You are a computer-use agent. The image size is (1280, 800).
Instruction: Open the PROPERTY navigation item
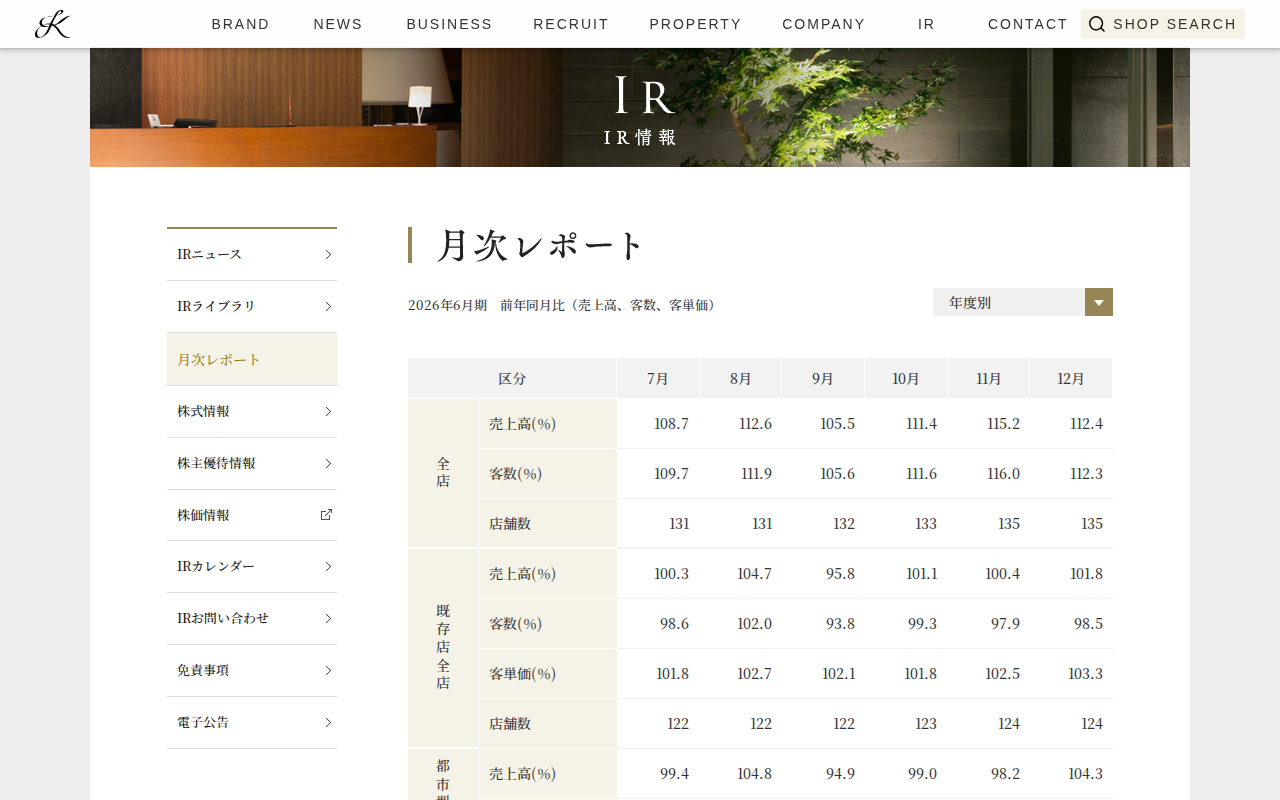[x=696, y=24]
